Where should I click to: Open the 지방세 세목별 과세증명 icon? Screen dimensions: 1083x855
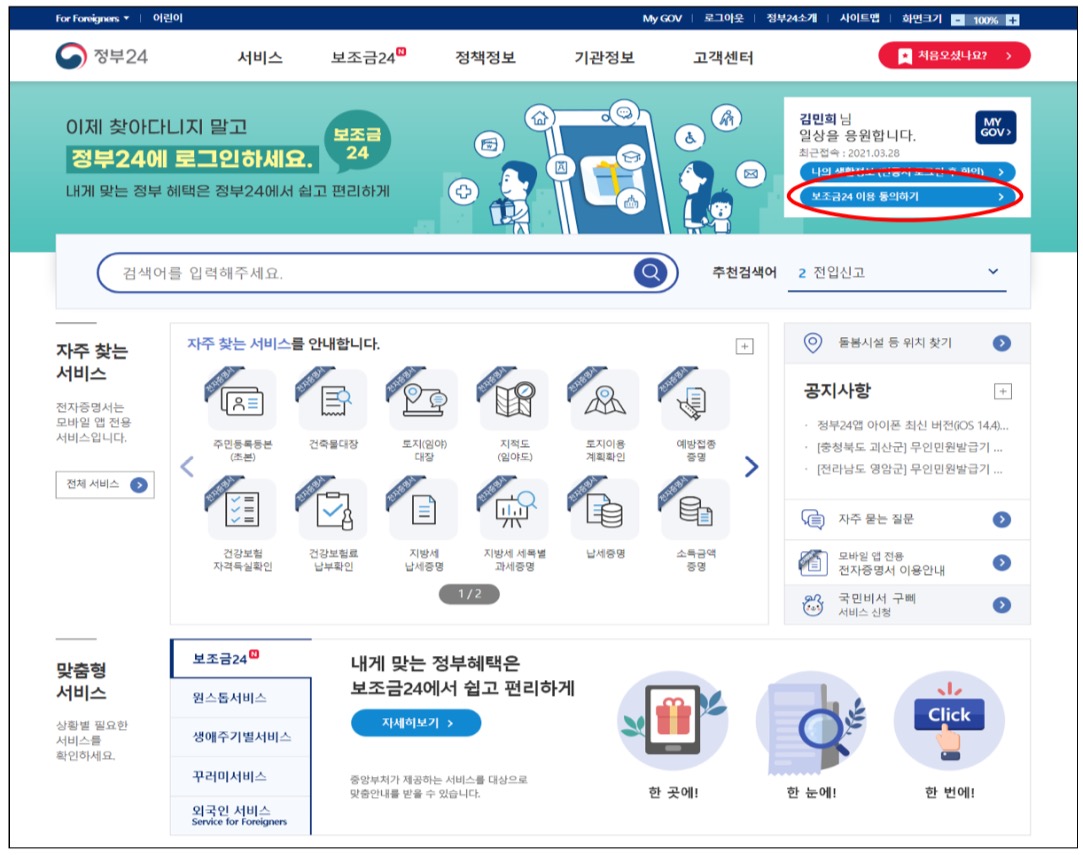coord(514,509)
